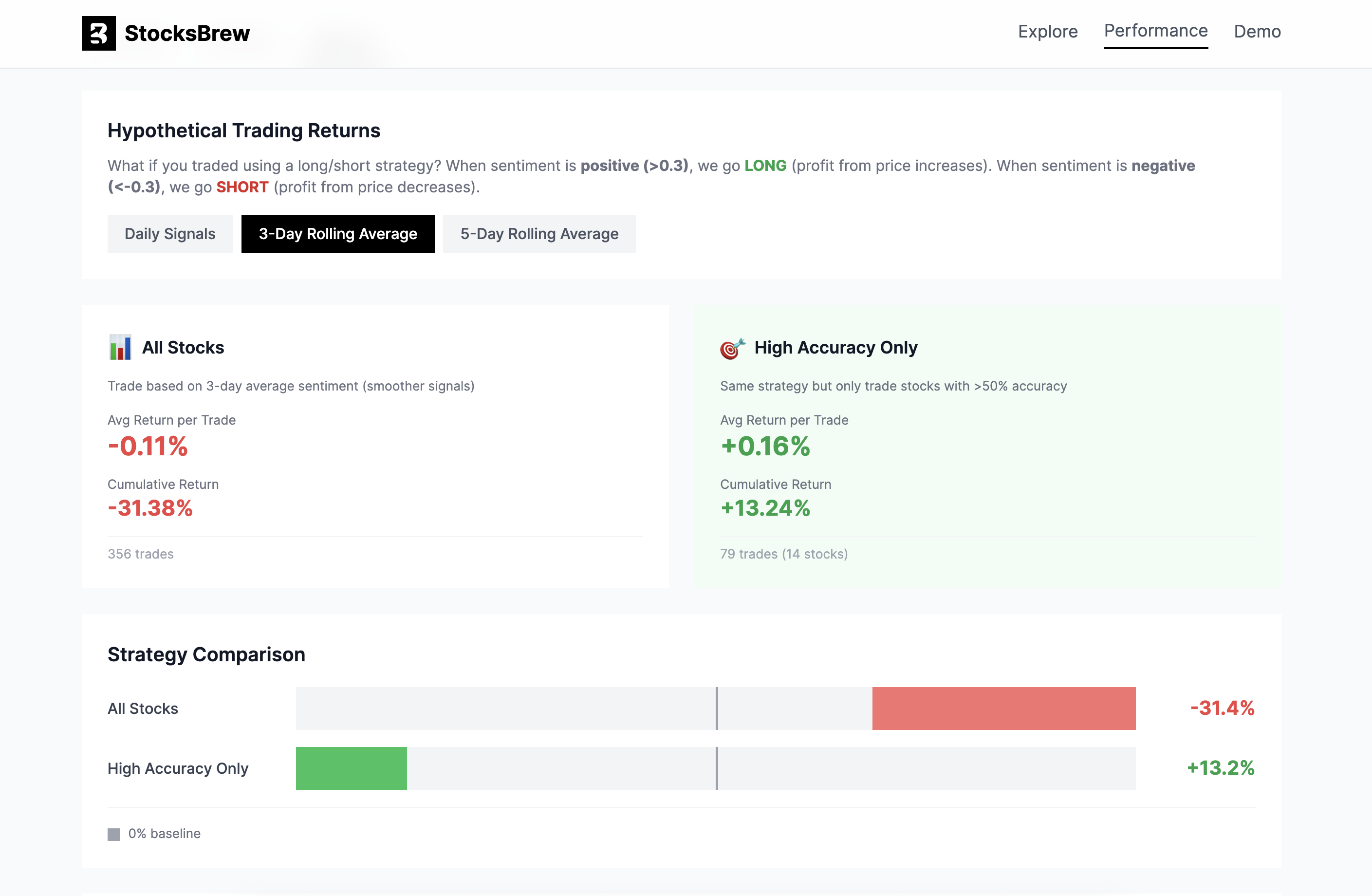Click the dart target icon beside High Accuracy

click(x=732, y=348)
